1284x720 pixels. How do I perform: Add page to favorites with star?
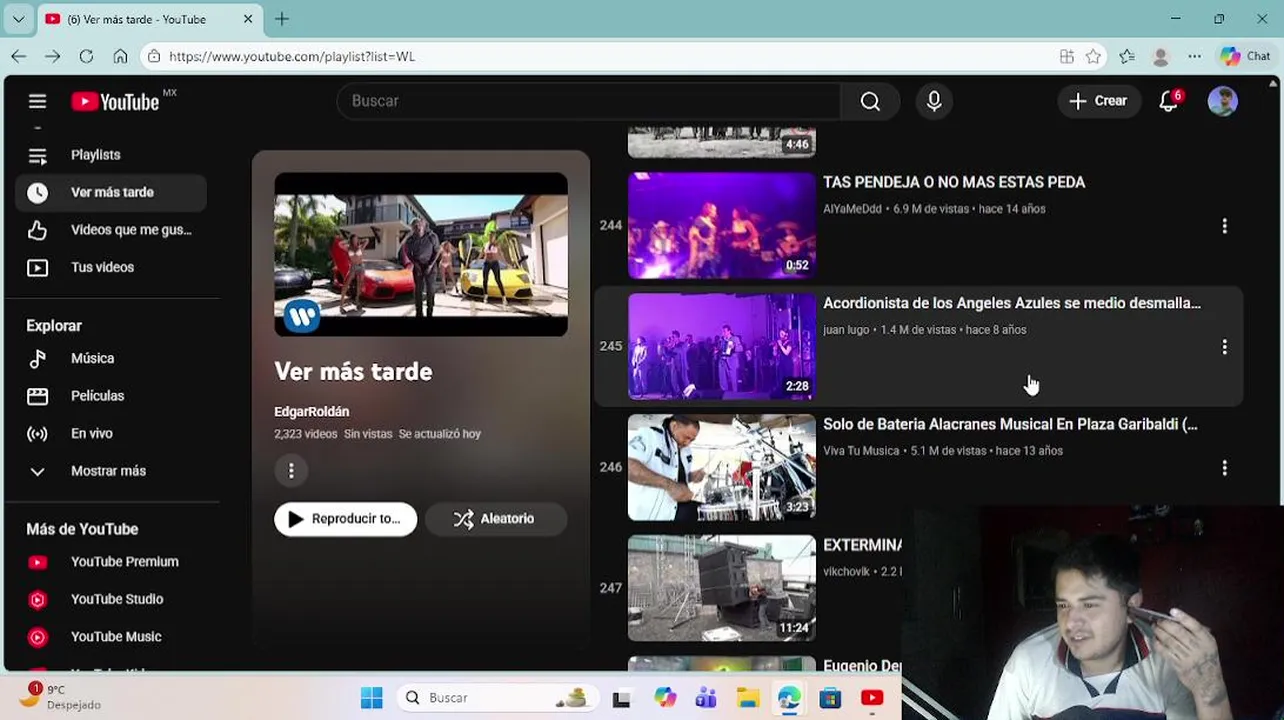(x=1093, y=57)
